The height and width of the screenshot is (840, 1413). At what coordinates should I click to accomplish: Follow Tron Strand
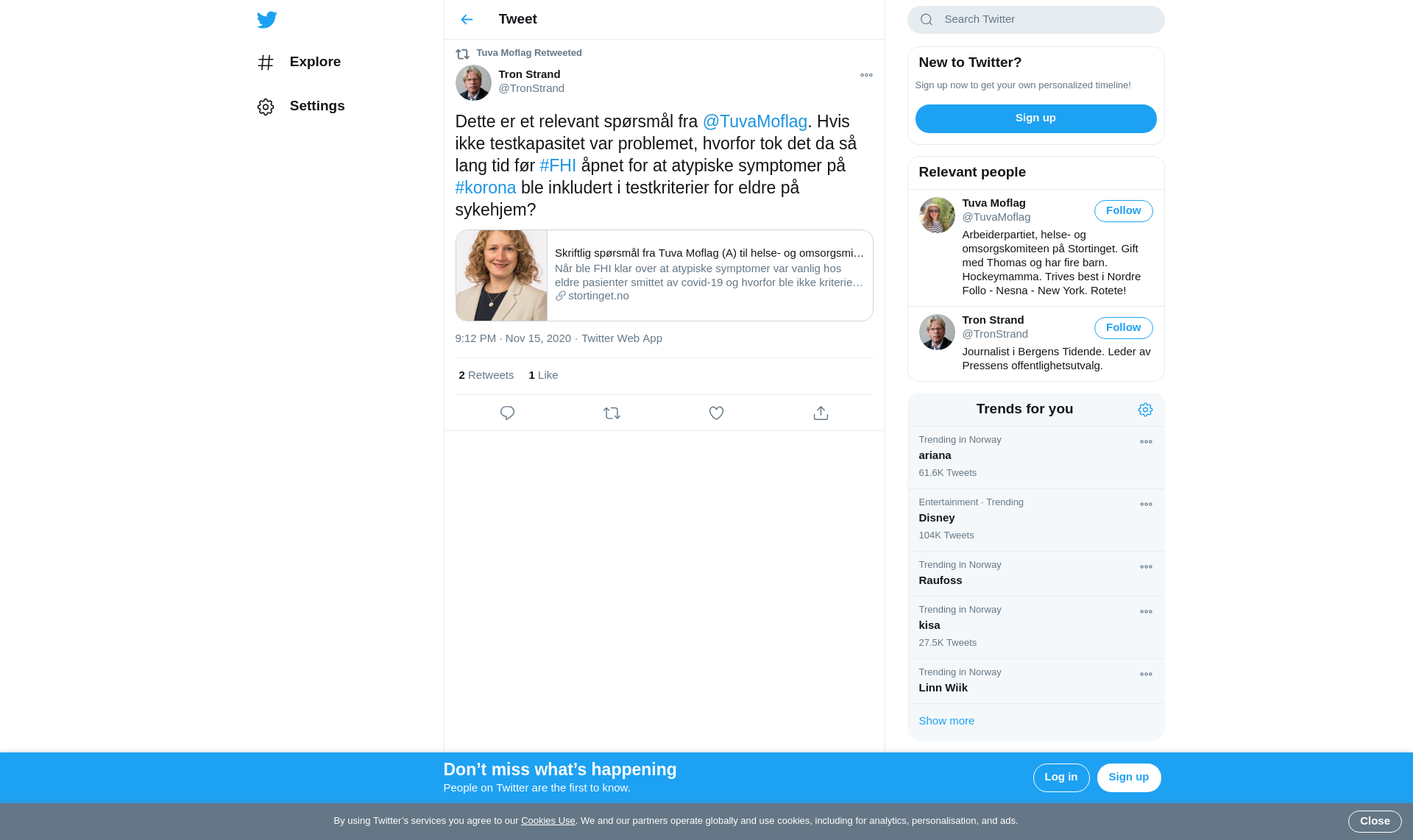[x=1123, y=328]
